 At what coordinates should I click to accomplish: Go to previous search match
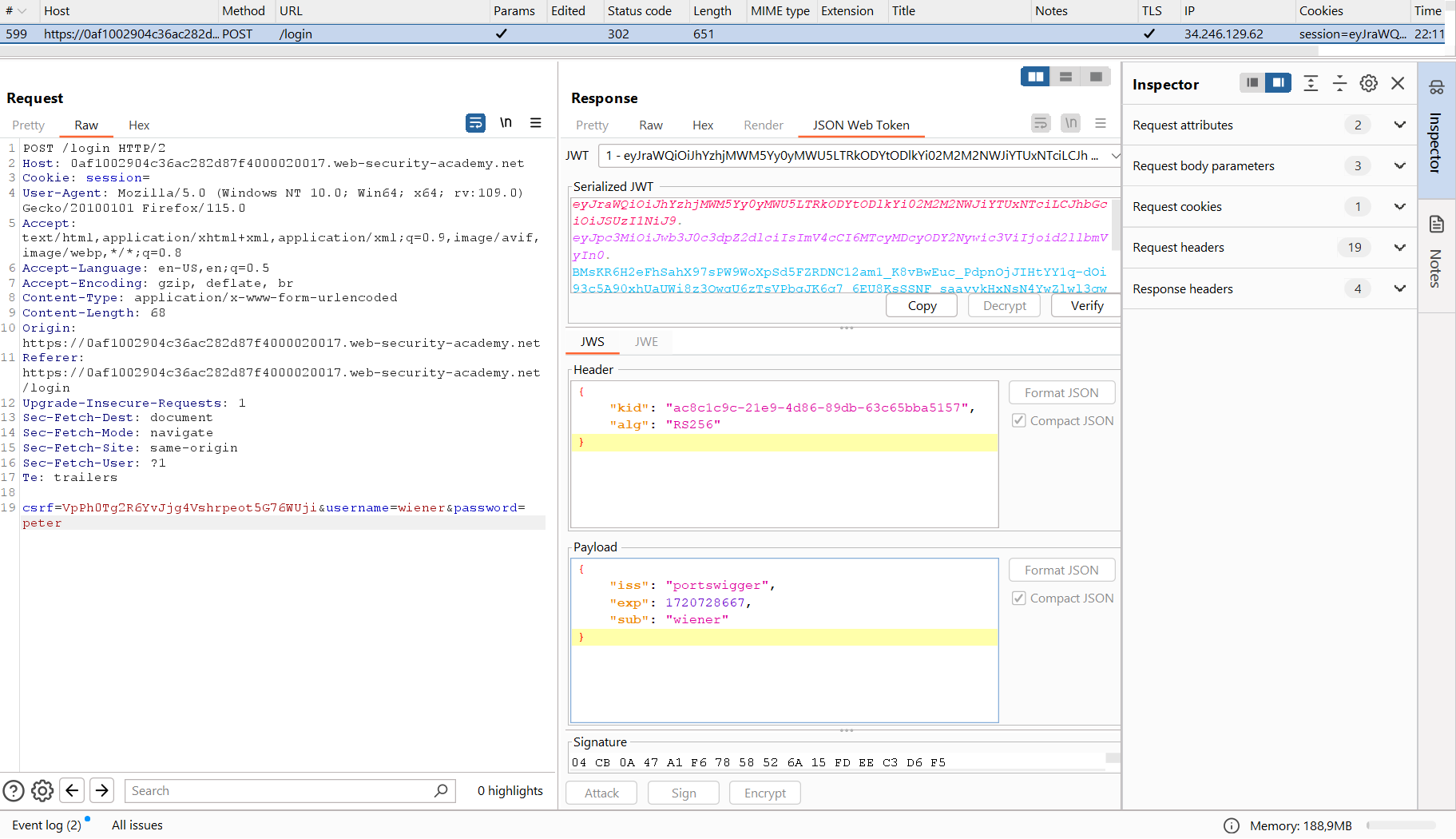[x=72, y=791]
